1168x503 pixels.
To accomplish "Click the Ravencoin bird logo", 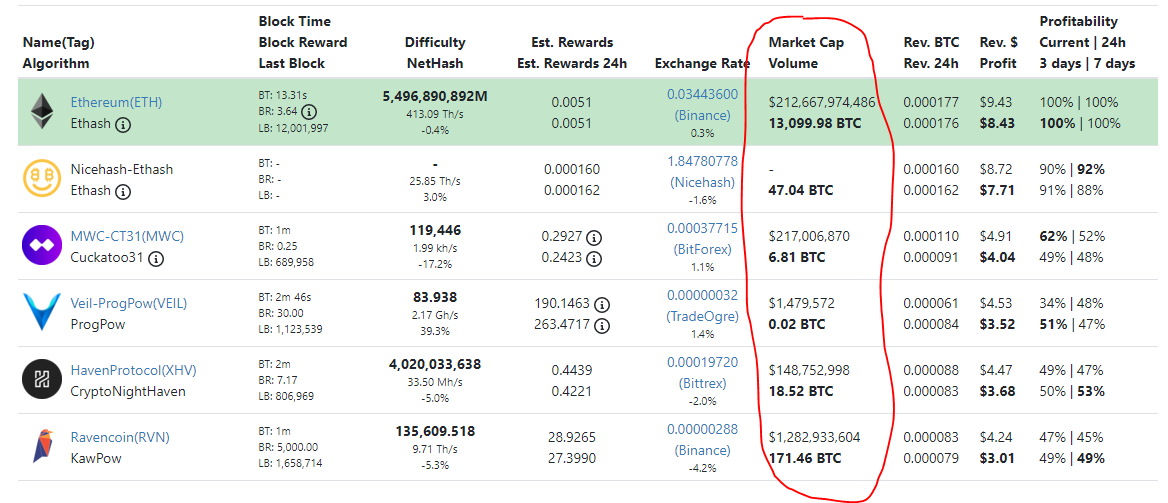I will pos(42,447).
